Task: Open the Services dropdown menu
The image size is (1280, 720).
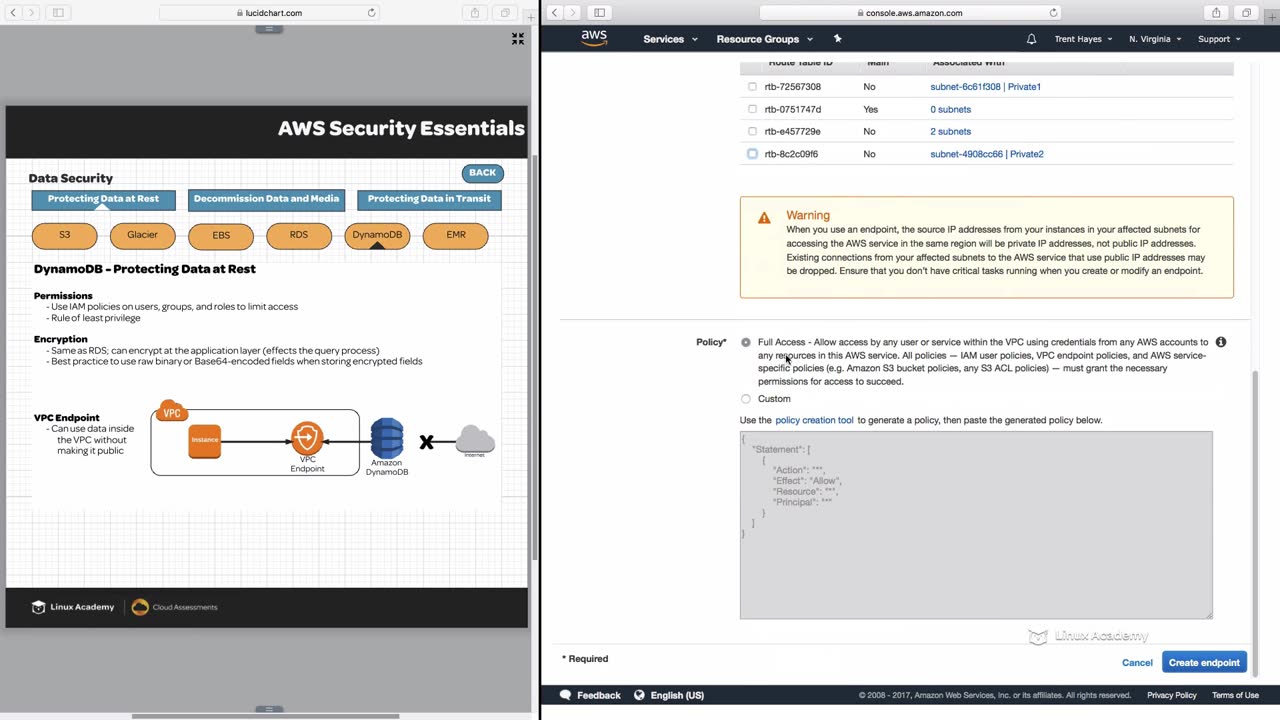Action: [x=670, y=39]
